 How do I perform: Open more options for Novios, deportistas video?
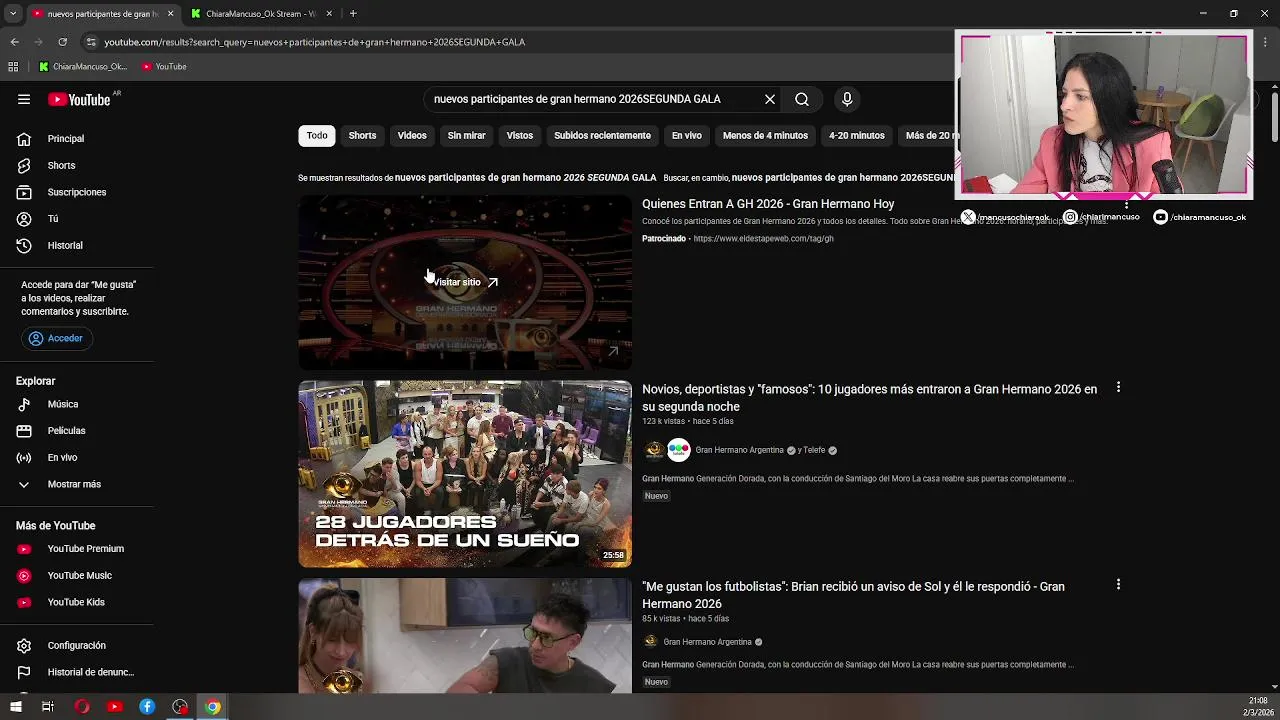[1118, 387]
